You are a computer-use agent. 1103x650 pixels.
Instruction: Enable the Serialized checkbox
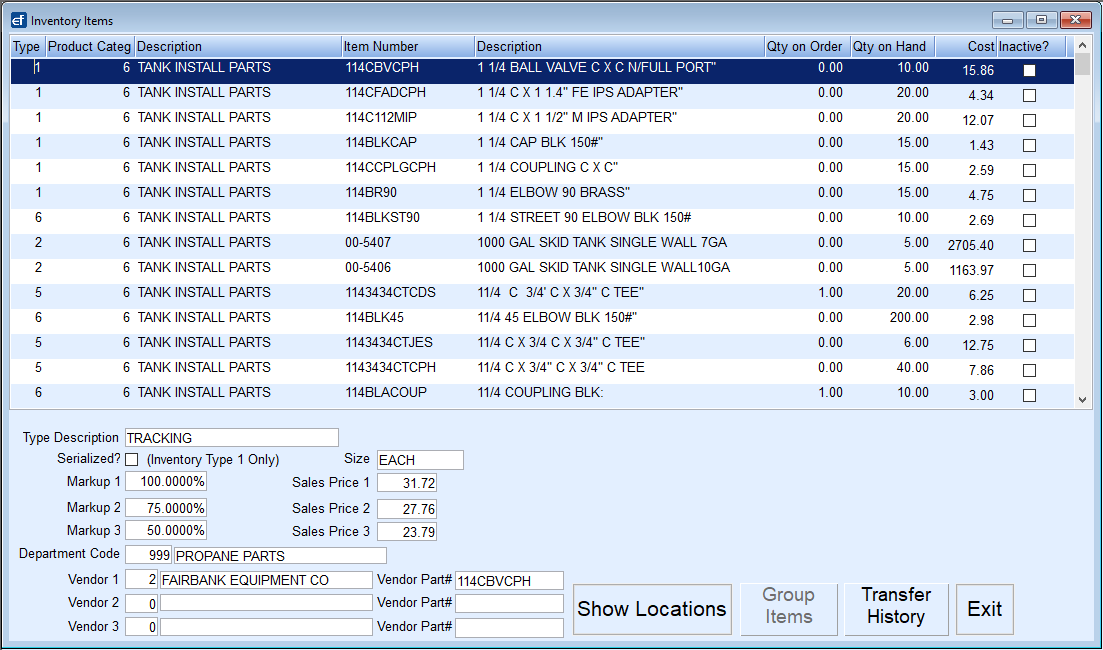pos(132,459)
